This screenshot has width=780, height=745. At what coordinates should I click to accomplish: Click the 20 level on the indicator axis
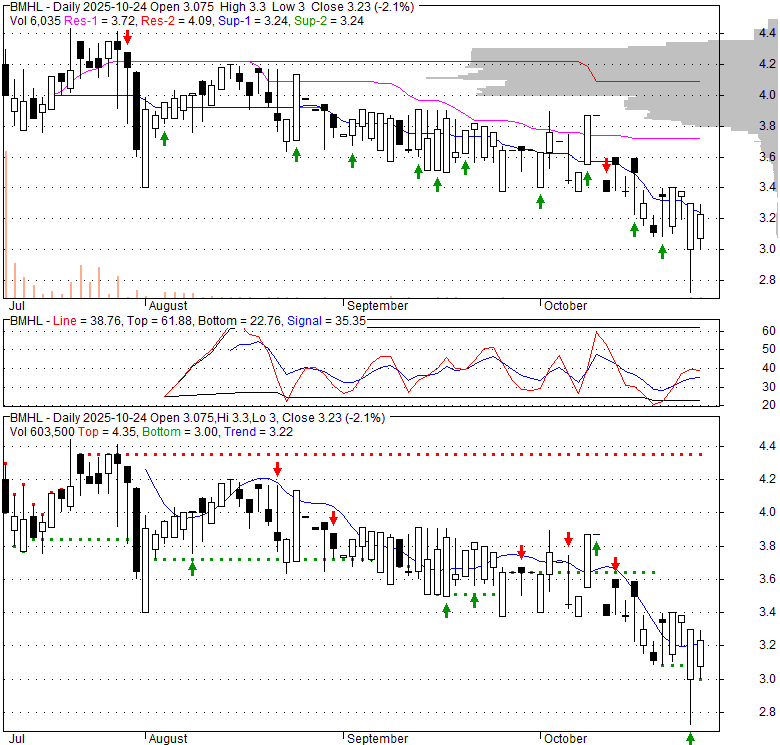(769, 405)
